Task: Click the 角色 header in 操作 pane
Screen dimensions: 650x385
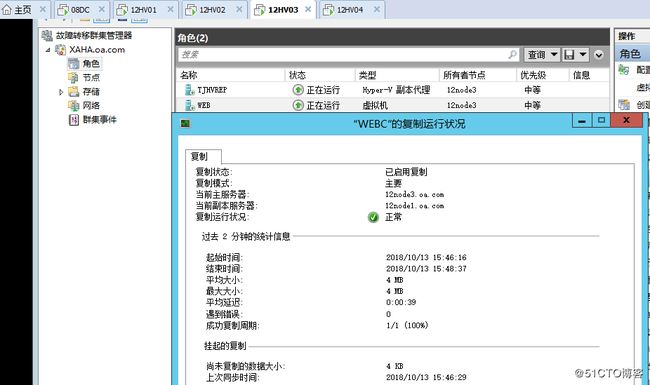Action: click(632, 54)
